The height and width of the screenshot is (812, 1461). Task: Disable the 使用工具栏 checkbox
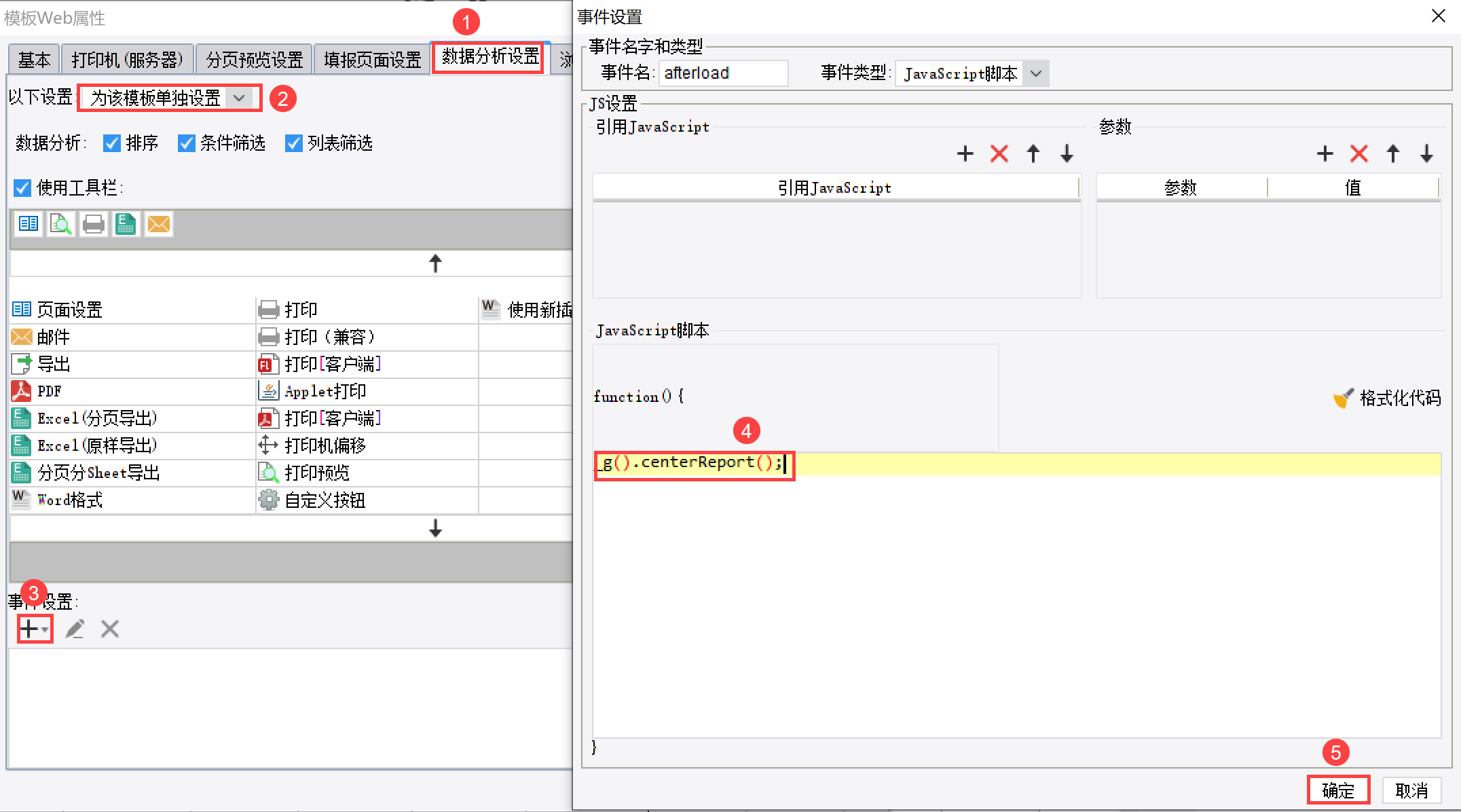click(x=22, y=188)
